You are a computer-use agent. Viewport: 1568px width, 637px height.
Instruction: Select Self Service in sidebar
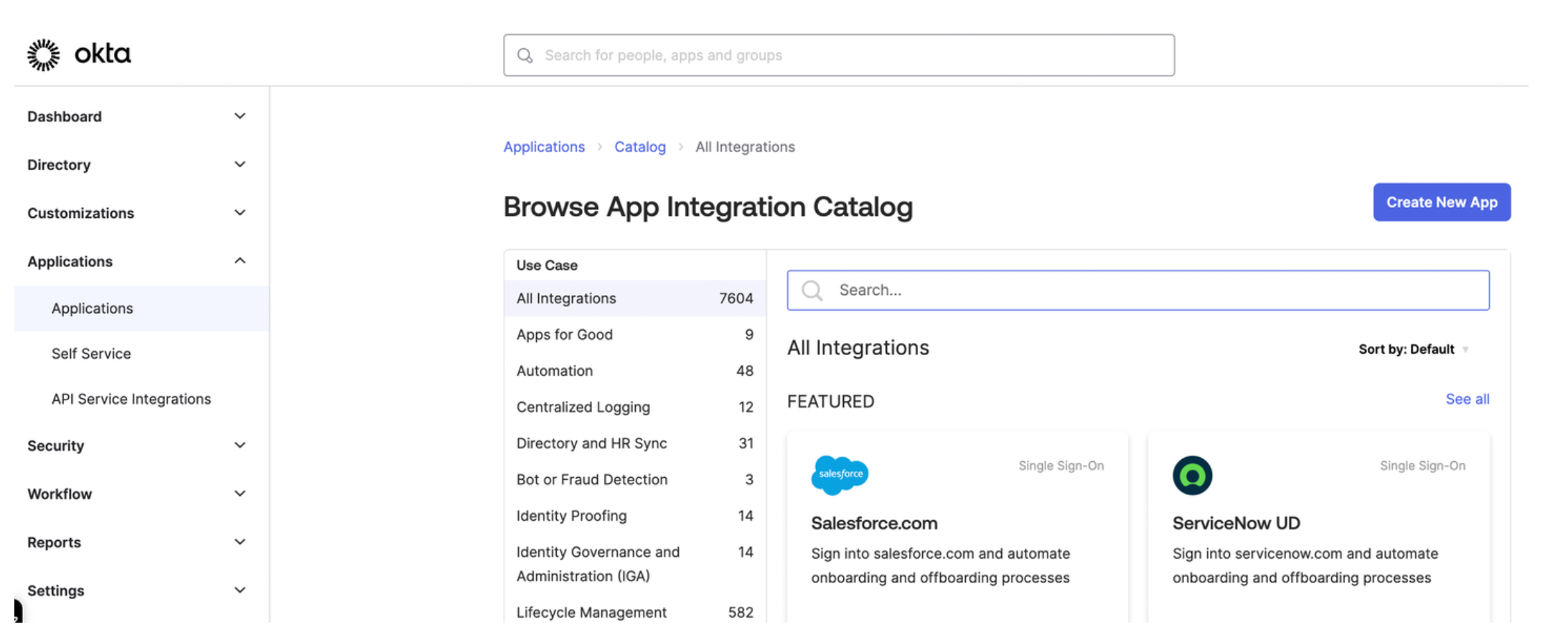pos(91,354)
